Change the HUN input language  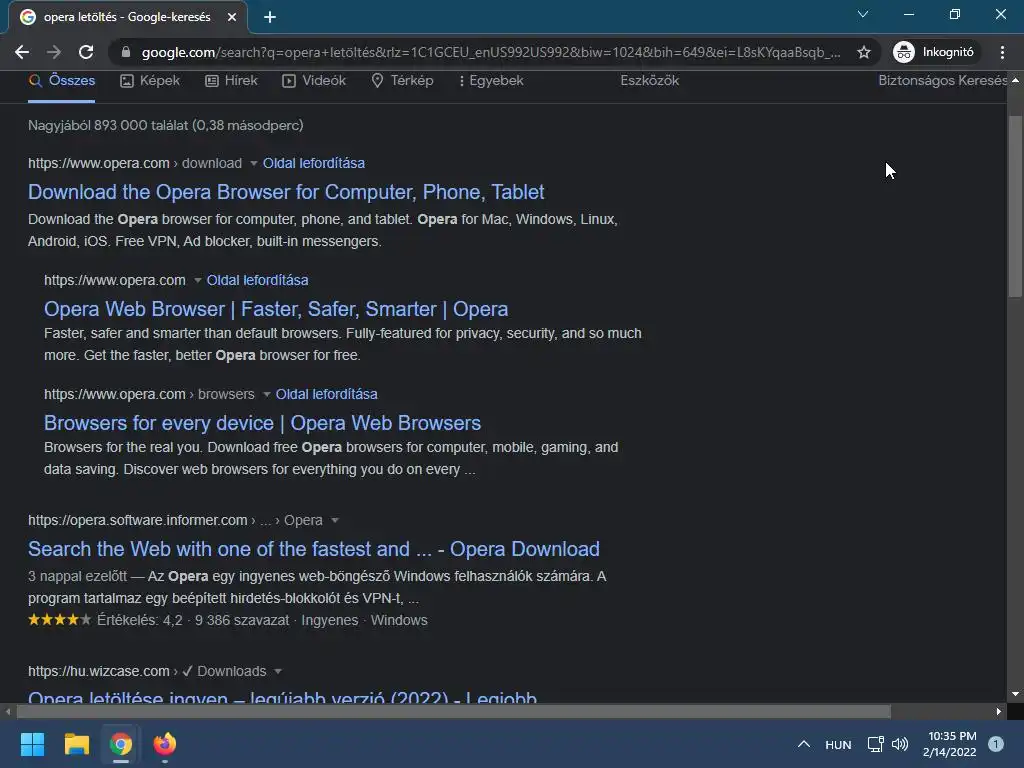(838, 744)
